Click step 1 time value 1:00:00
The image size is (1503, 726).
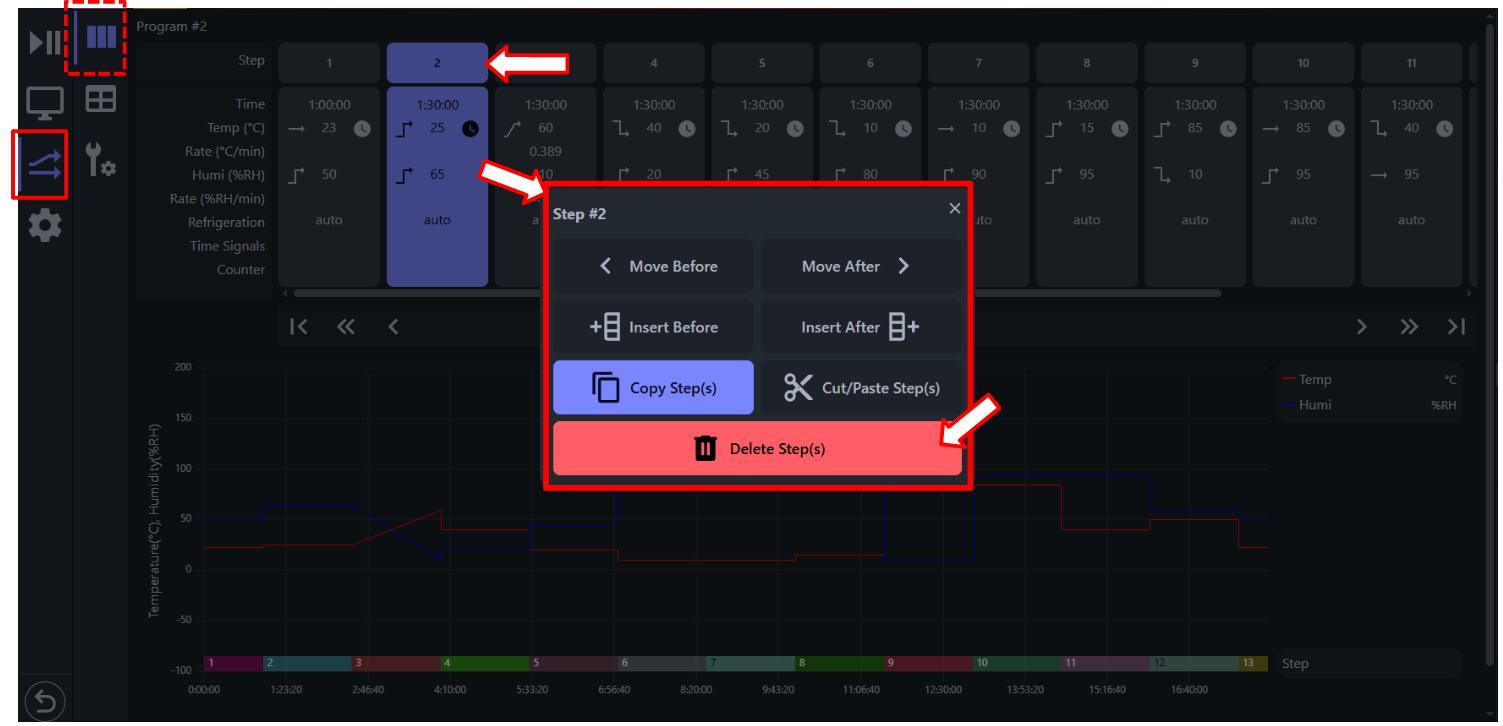point(329,104)
